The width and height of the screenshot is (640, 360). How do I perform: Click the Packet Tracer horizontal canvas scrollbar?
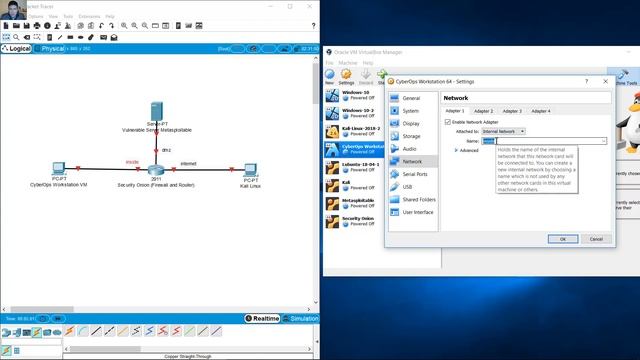click(x=42, y=309)
